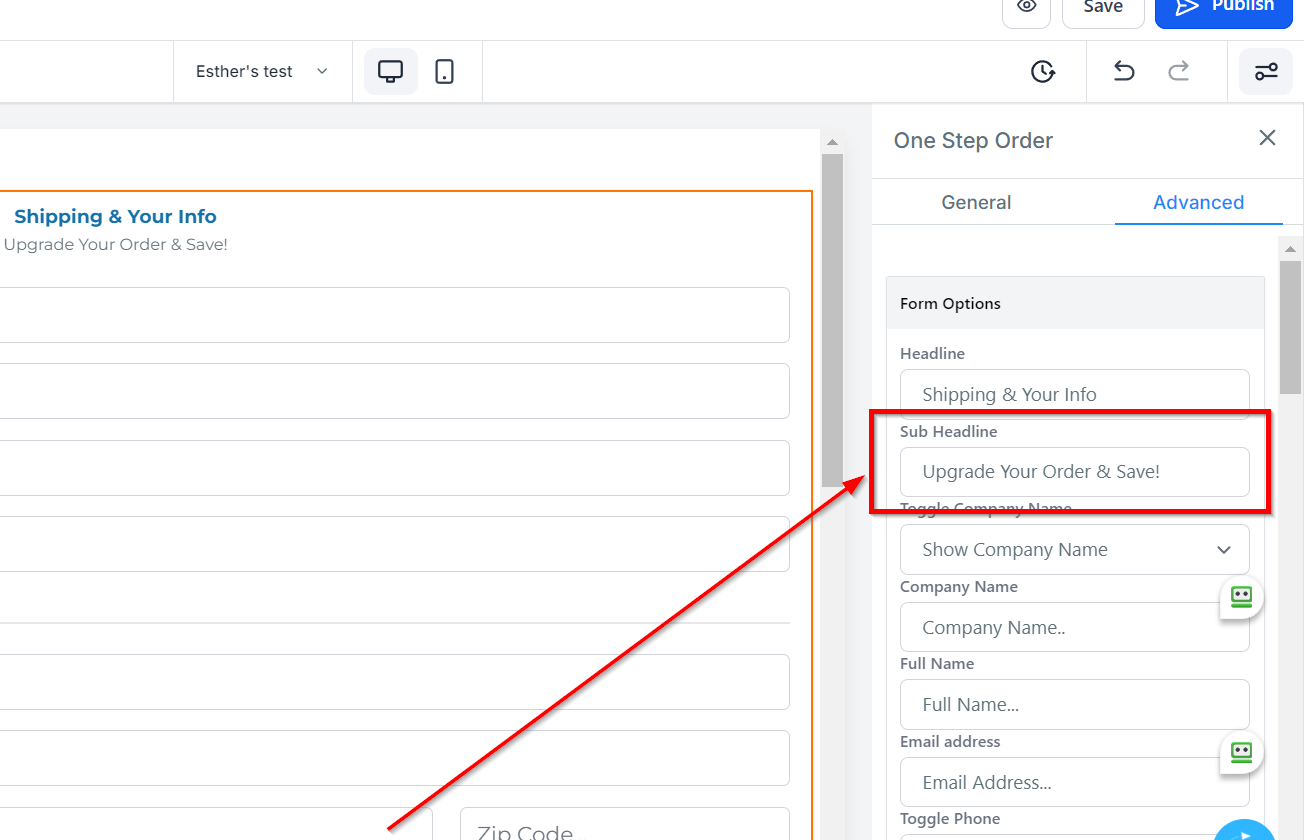
Task: Open the version history clock icon
Action: pos(1043,72)
